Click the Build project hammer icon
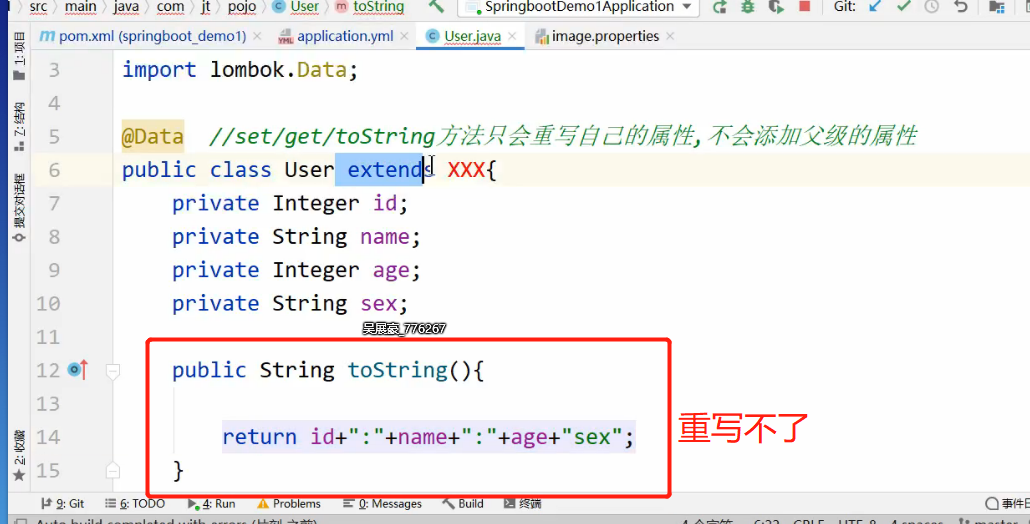Image resolution: width=1030 pixels, height=524 pixels. tap(436, 7)
